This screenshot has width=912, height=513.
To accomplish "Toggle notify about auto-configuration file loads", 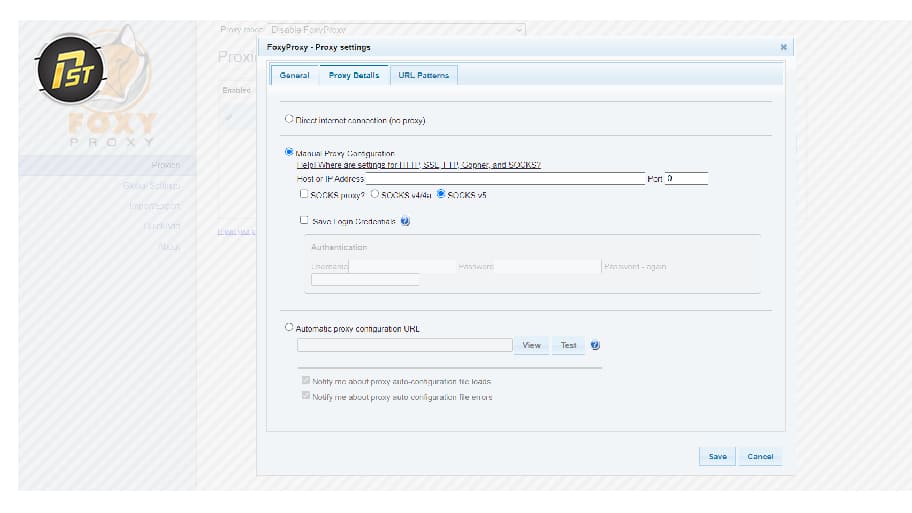I will tap(306, 380).
